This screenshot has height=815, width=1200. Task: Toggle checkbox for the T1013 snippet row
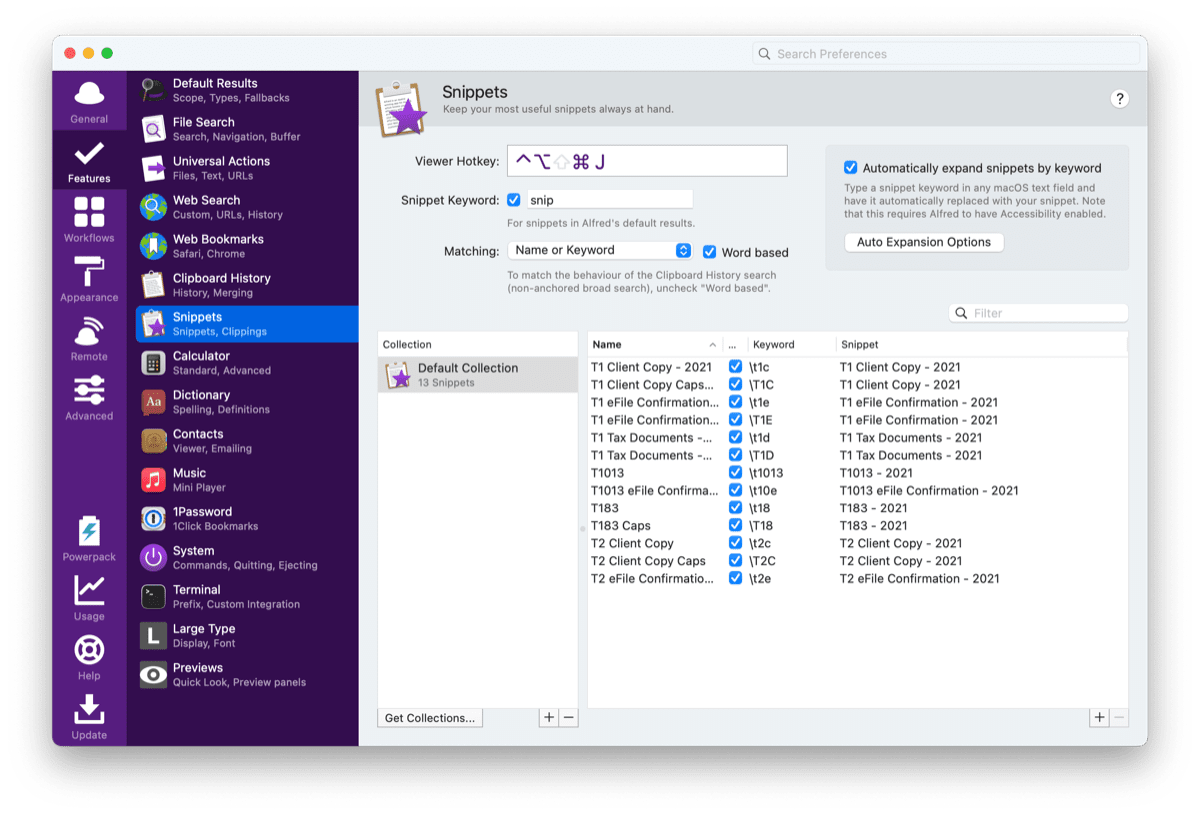[x=735, y=473]
